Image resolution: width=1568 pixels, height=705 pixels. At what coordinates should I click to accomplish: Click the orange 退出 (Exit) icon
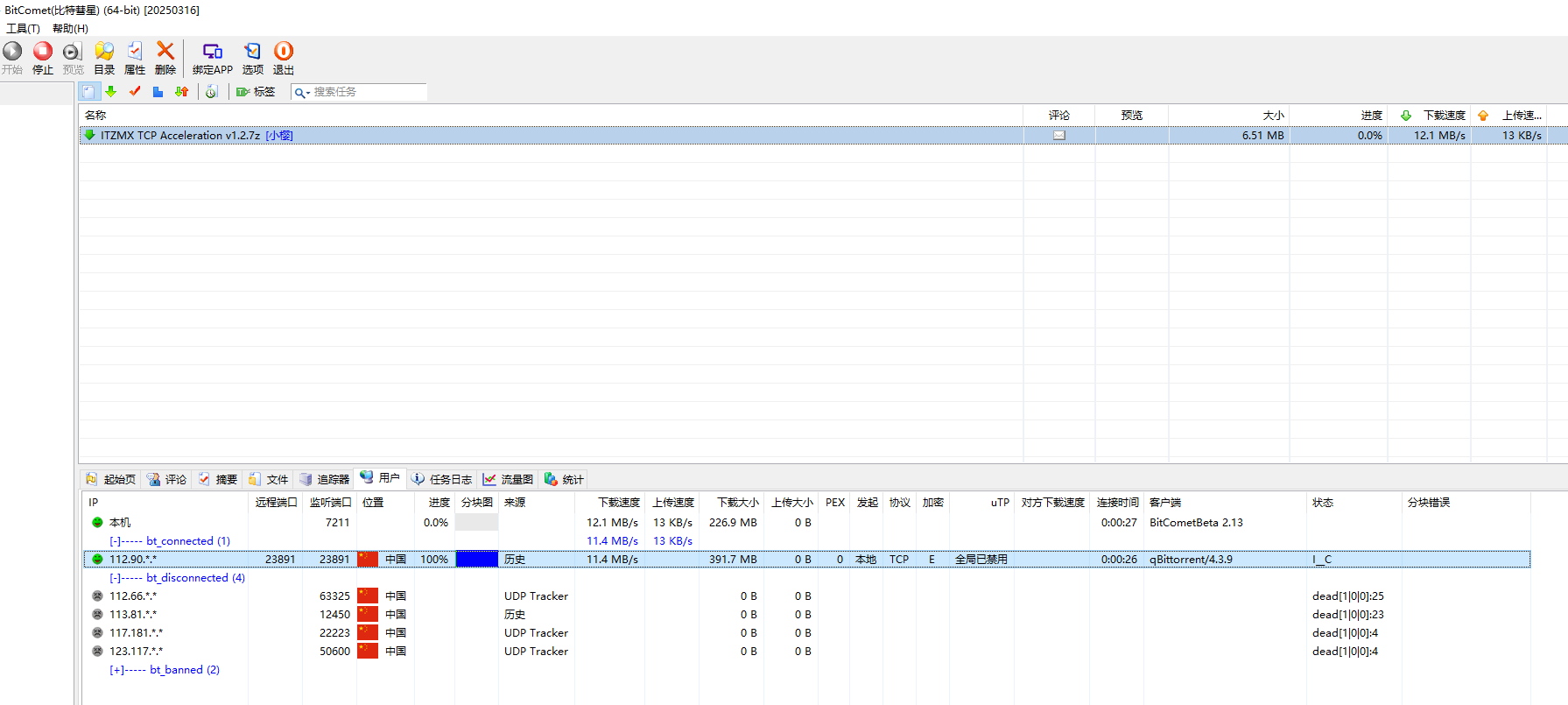coord(284,52)
